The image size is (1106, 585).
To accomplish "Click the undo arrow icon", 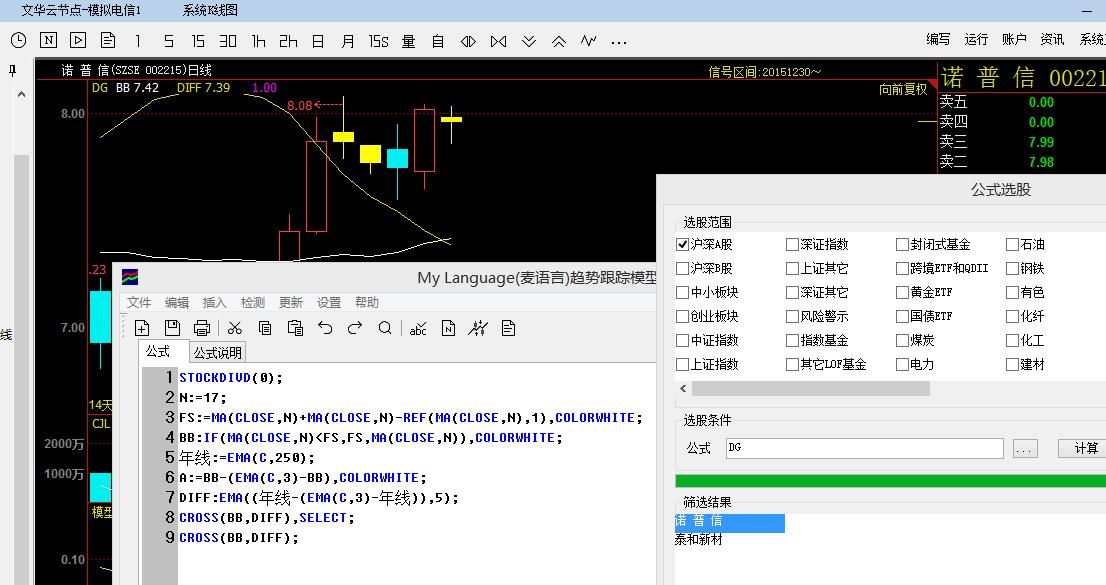I will pos(325,328).
